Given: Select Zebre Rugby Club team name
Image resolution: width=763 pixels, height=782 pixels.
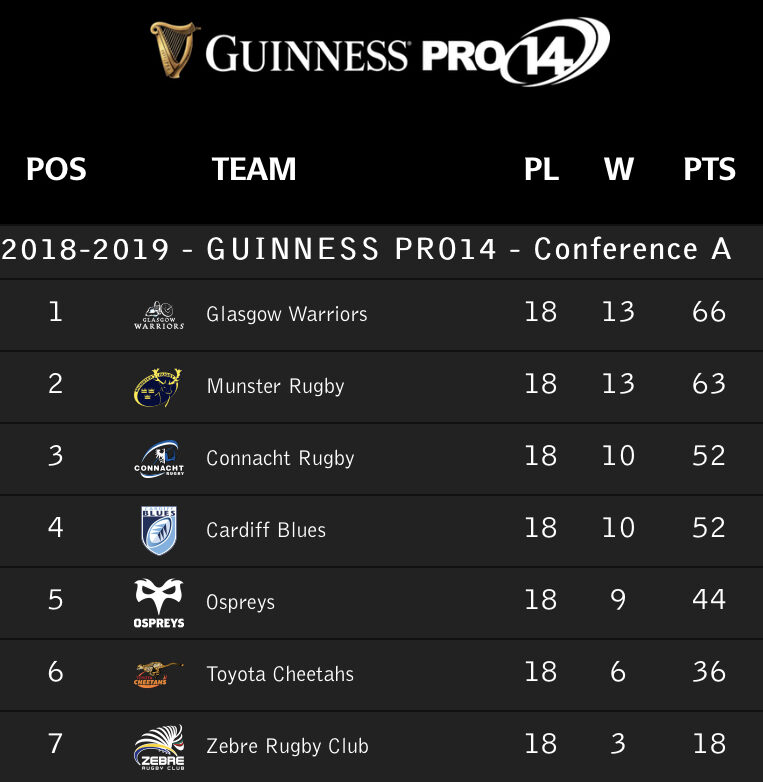Looking at the screenshot, I should [x=287, y=746].
